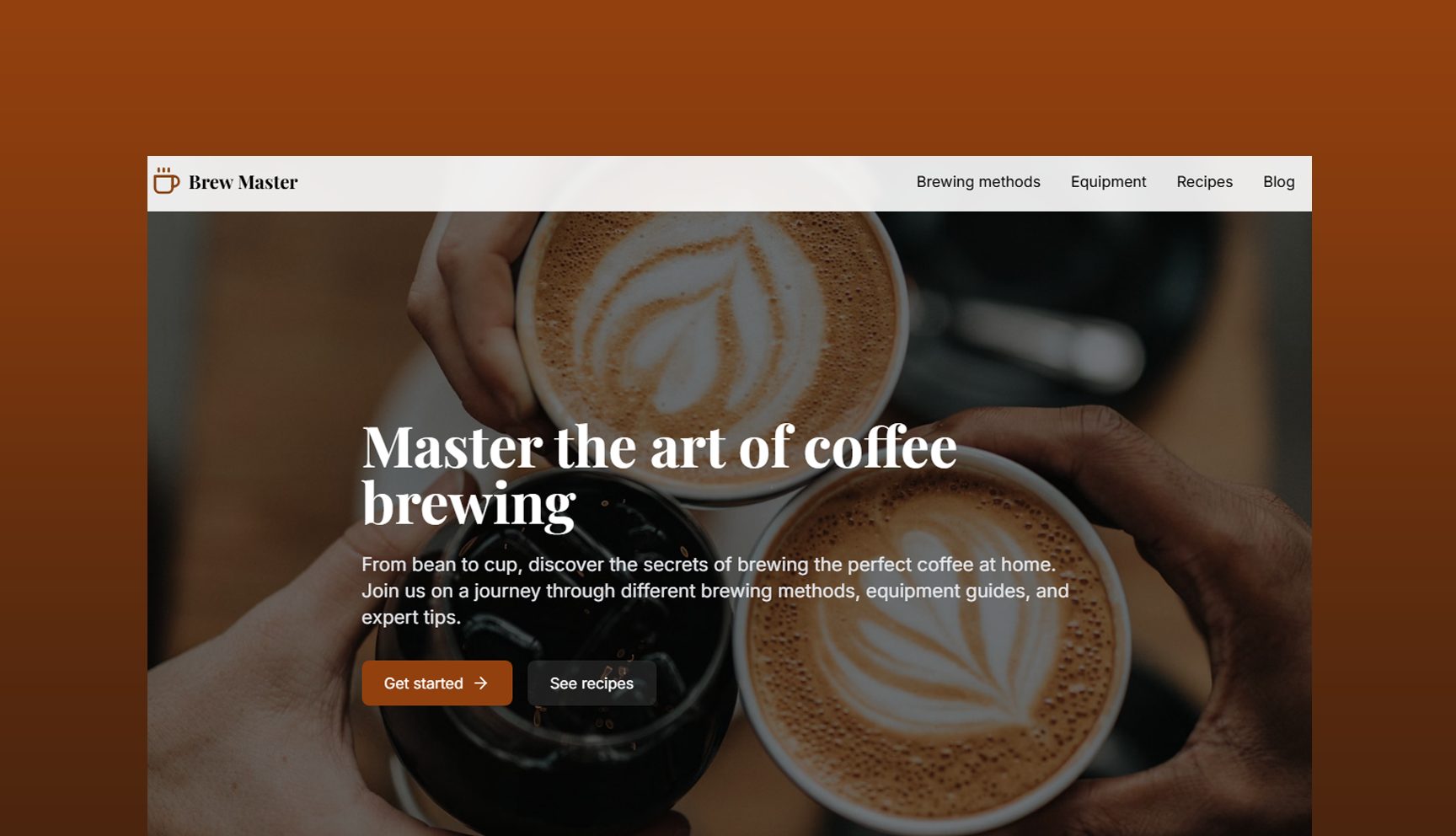This screenshot has height=836, width=1456.
Task: Open the Brewing methods menu item
Action: pos(978,182)
